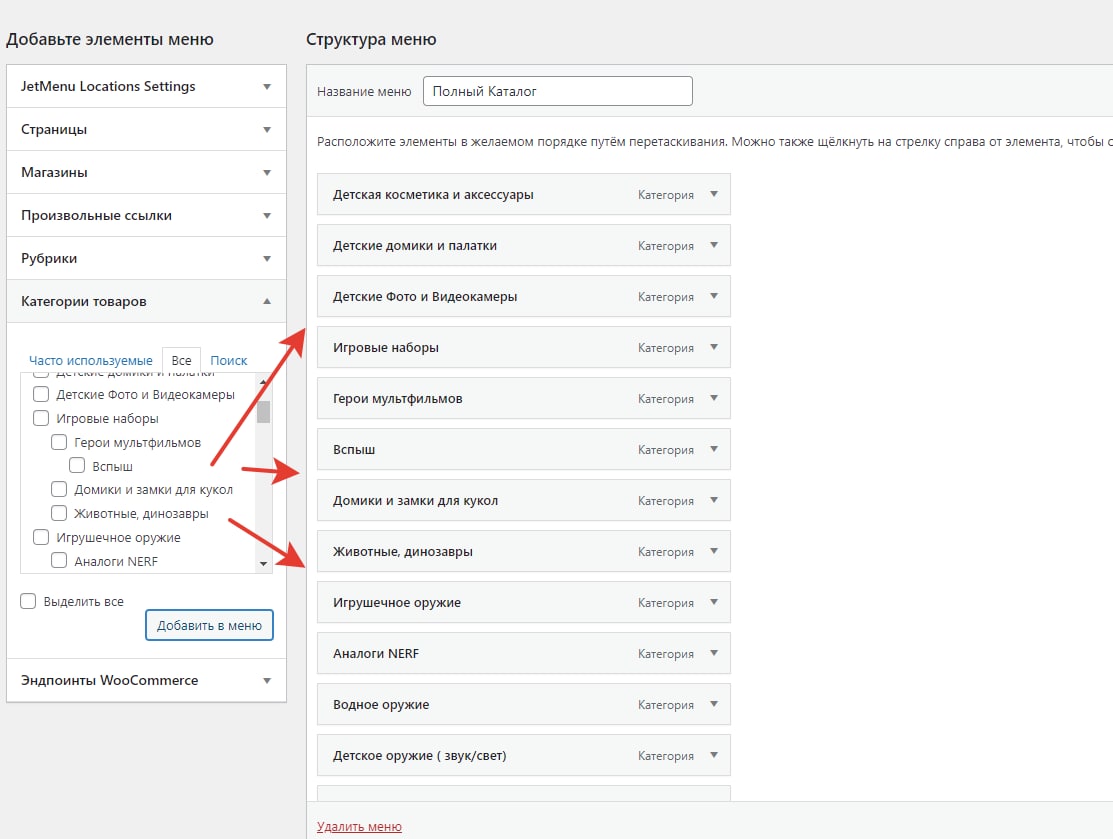The image size is (1113, 839).
Task: Select the Аналоги NERF menu item title
Action: pos(376,654)
